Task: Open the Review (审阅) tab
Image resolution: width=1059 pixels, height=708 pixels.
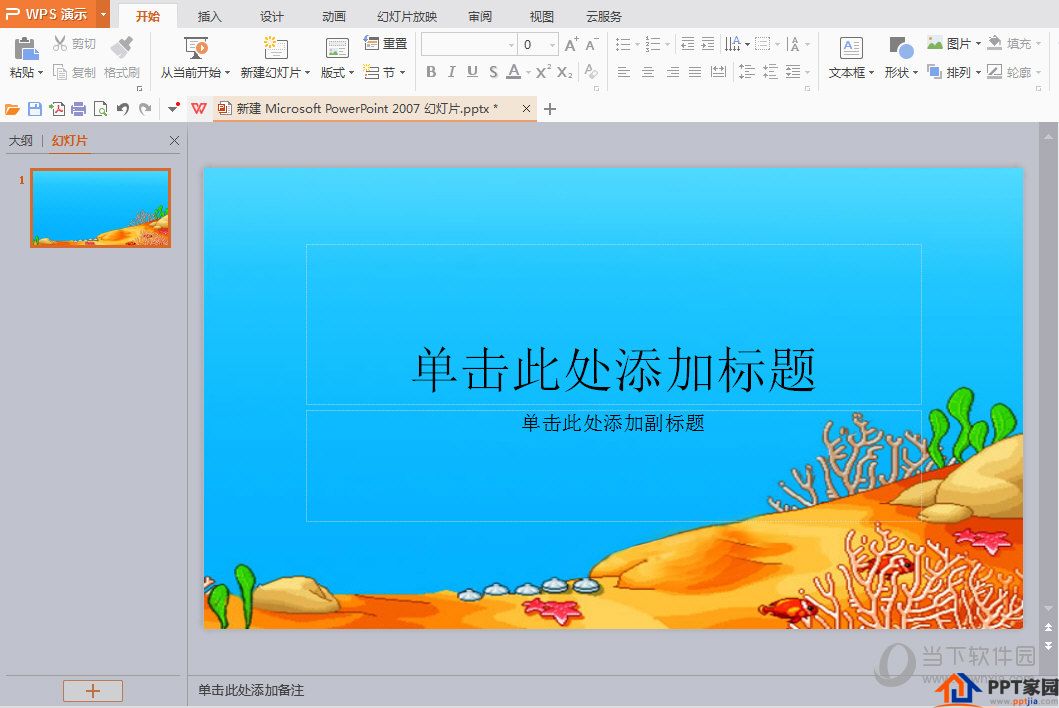Action: click(480, 16)
